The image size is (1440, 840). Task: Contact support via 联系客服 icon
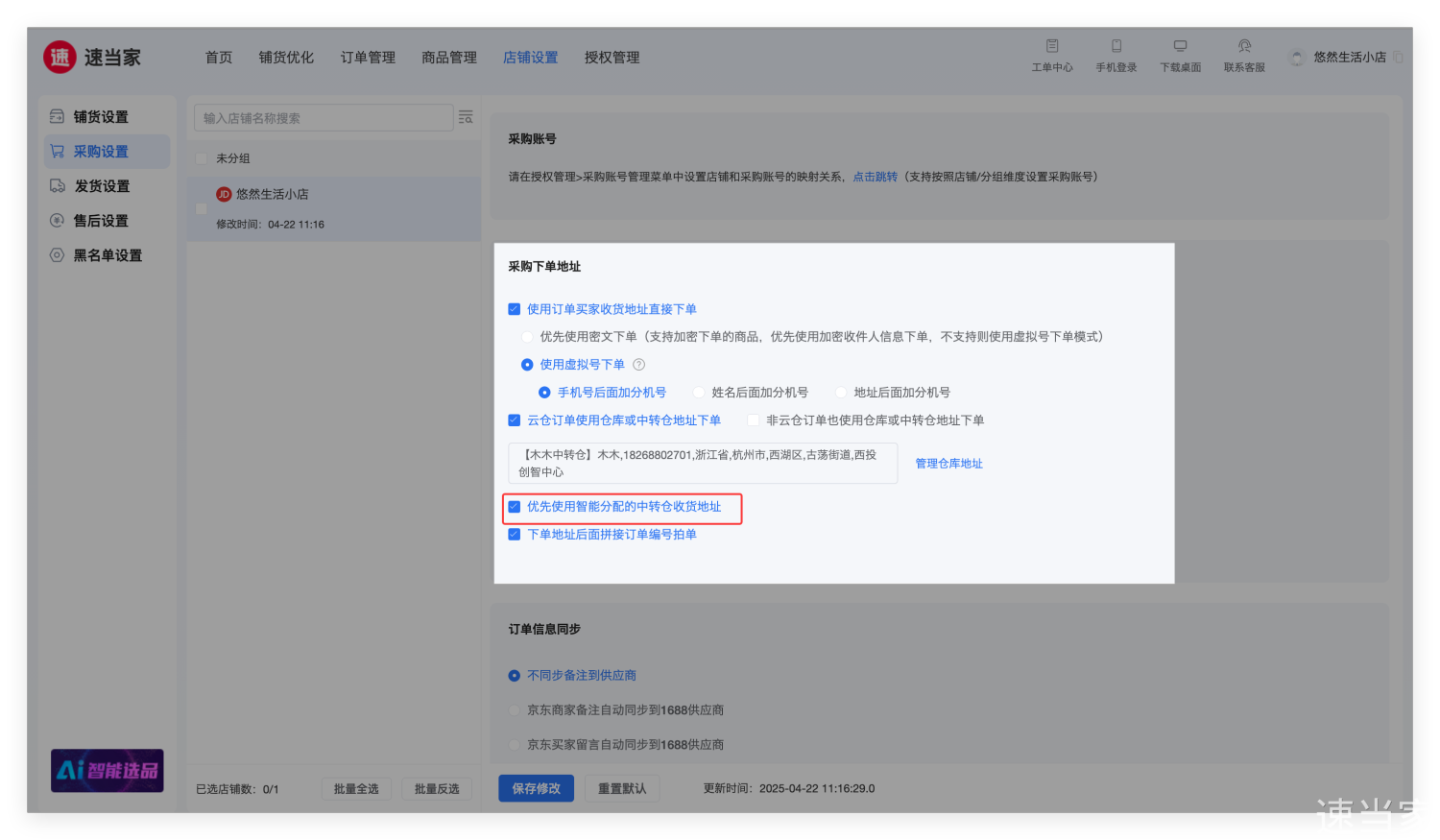pyautogui.click(x=1244, y=47)
